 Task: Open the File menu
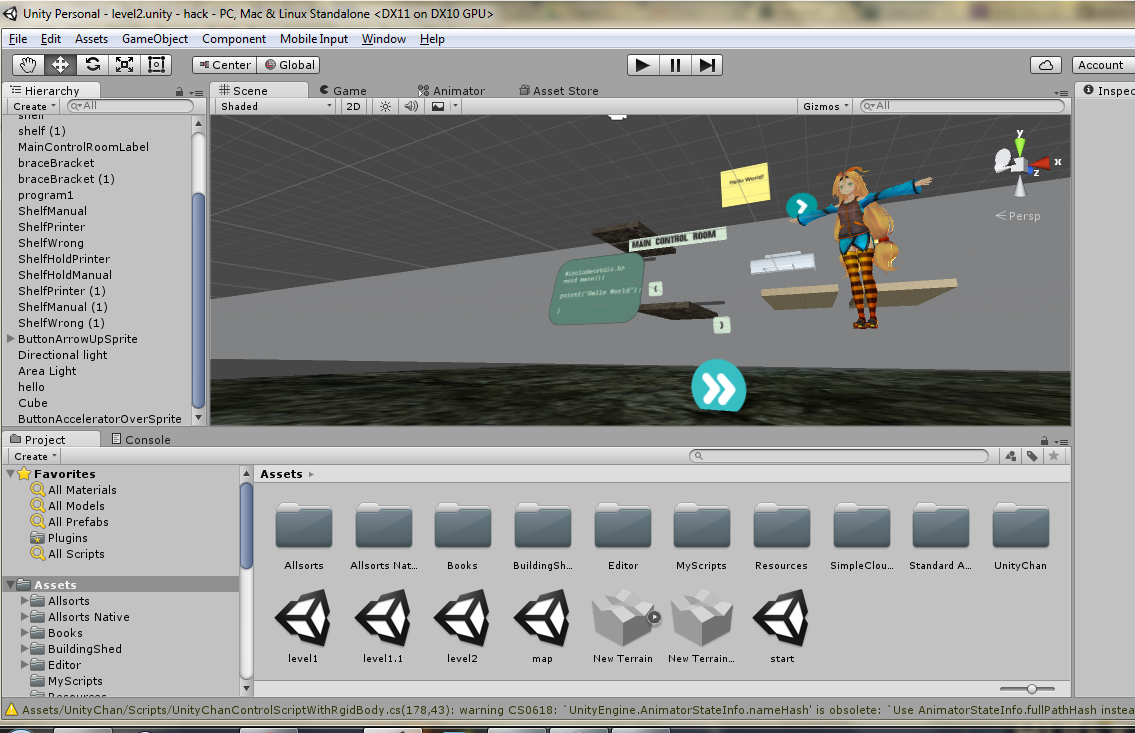pyautogui.click(x=18, y=39)
